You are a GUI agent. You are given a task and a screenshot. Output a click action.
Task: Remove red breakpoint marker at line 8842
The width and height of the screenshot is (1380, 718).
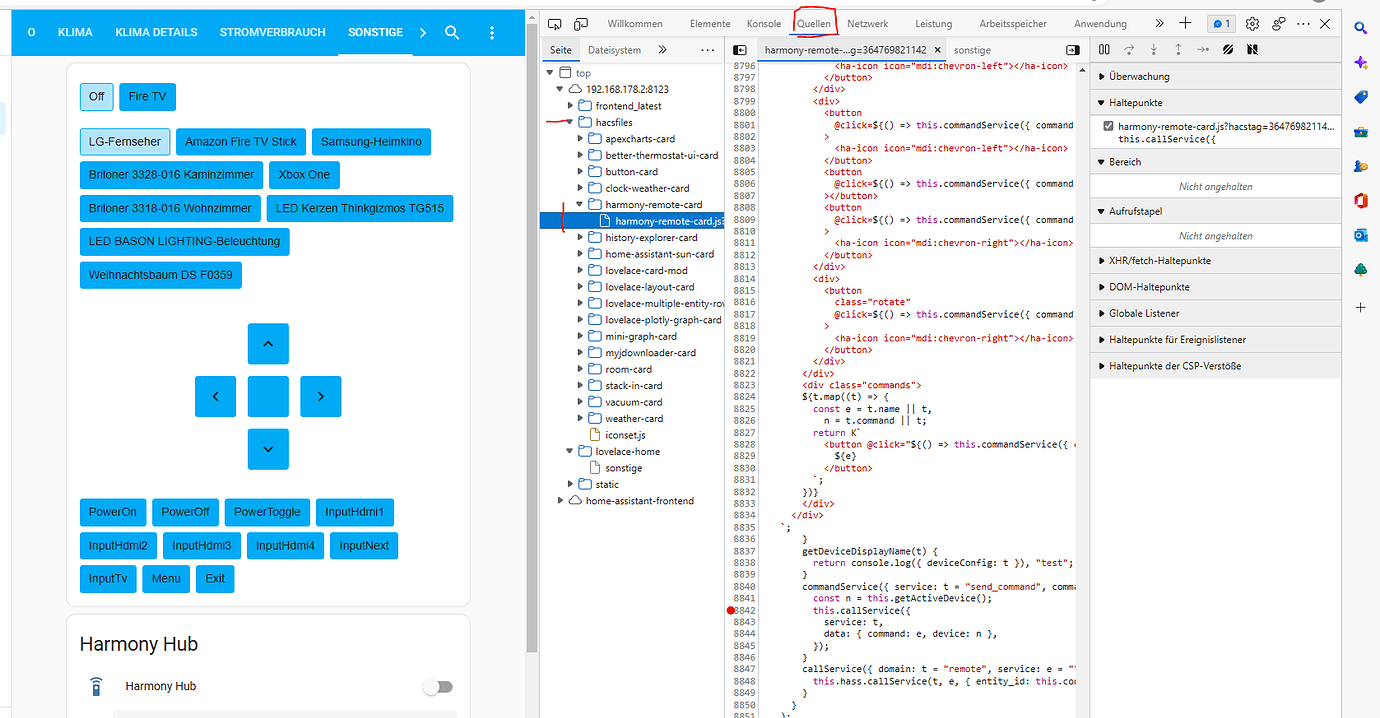coord(731,610)
